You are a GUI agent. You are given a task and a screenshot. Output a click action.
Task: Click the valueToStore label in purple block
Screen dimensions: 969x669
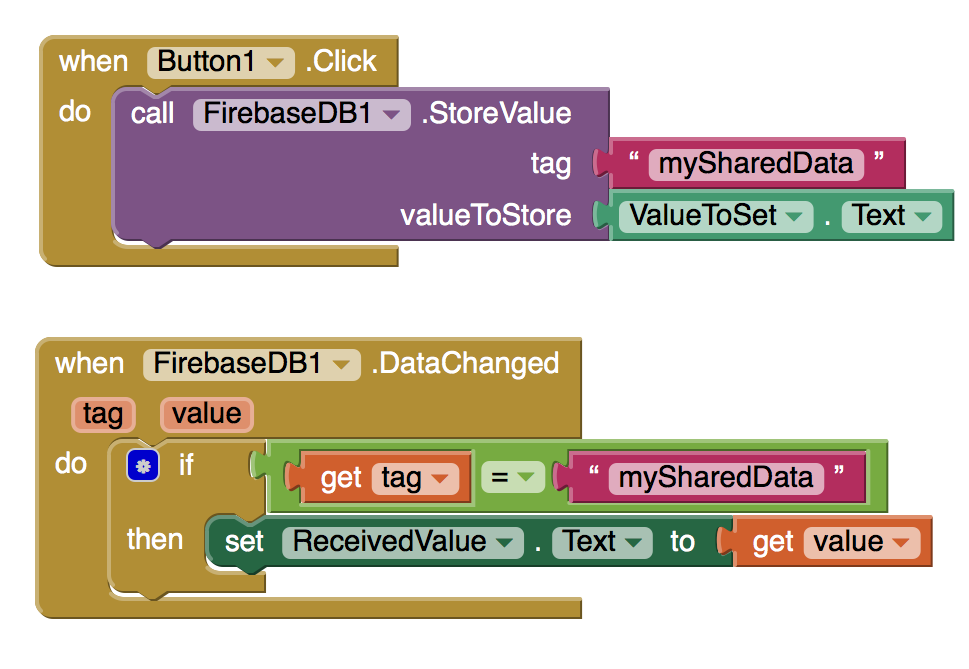486,216
